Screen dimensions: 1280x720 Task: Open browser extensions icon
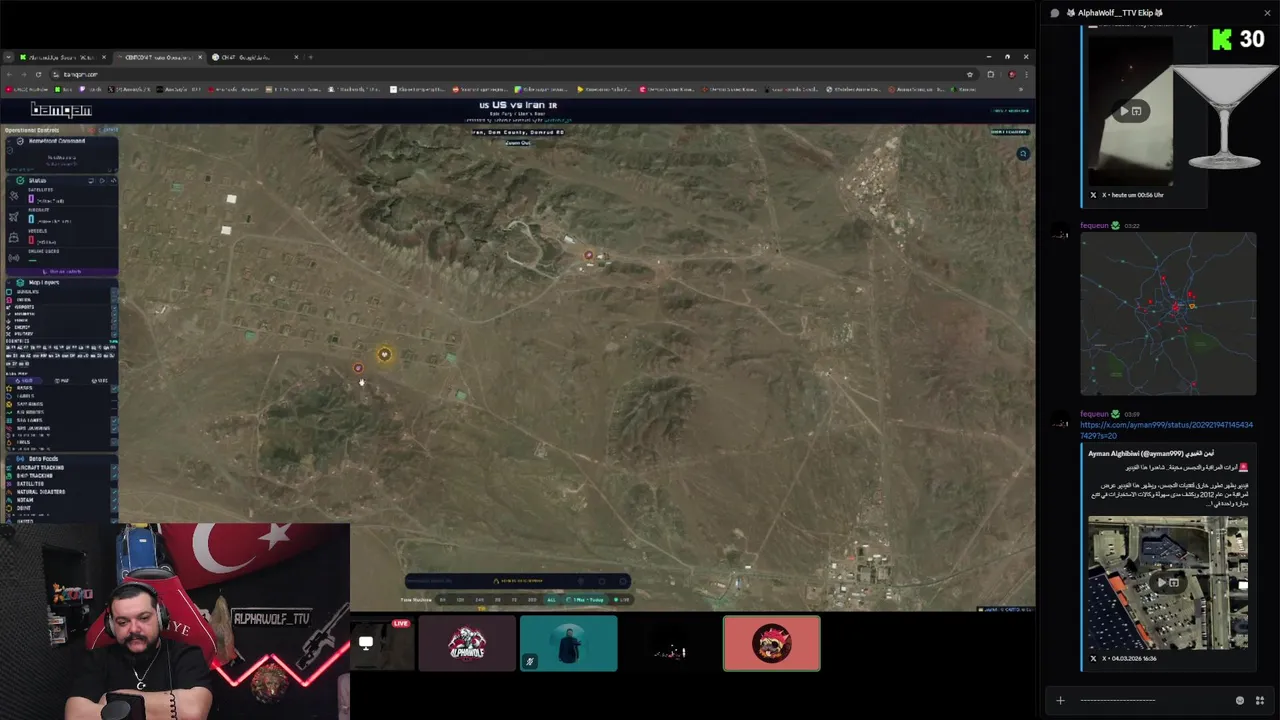pyautogui.click(x=991, y=74)
